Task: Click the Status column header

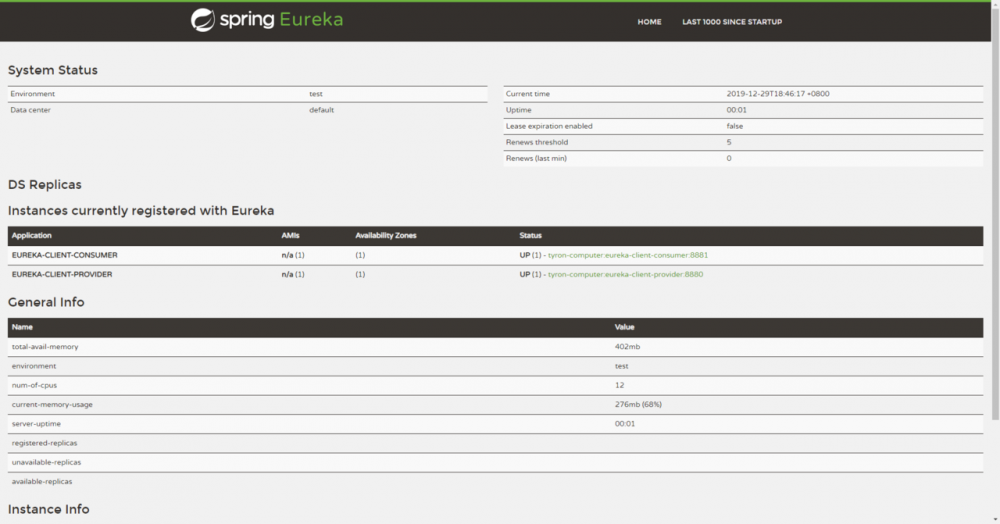Action: [530, 235]
